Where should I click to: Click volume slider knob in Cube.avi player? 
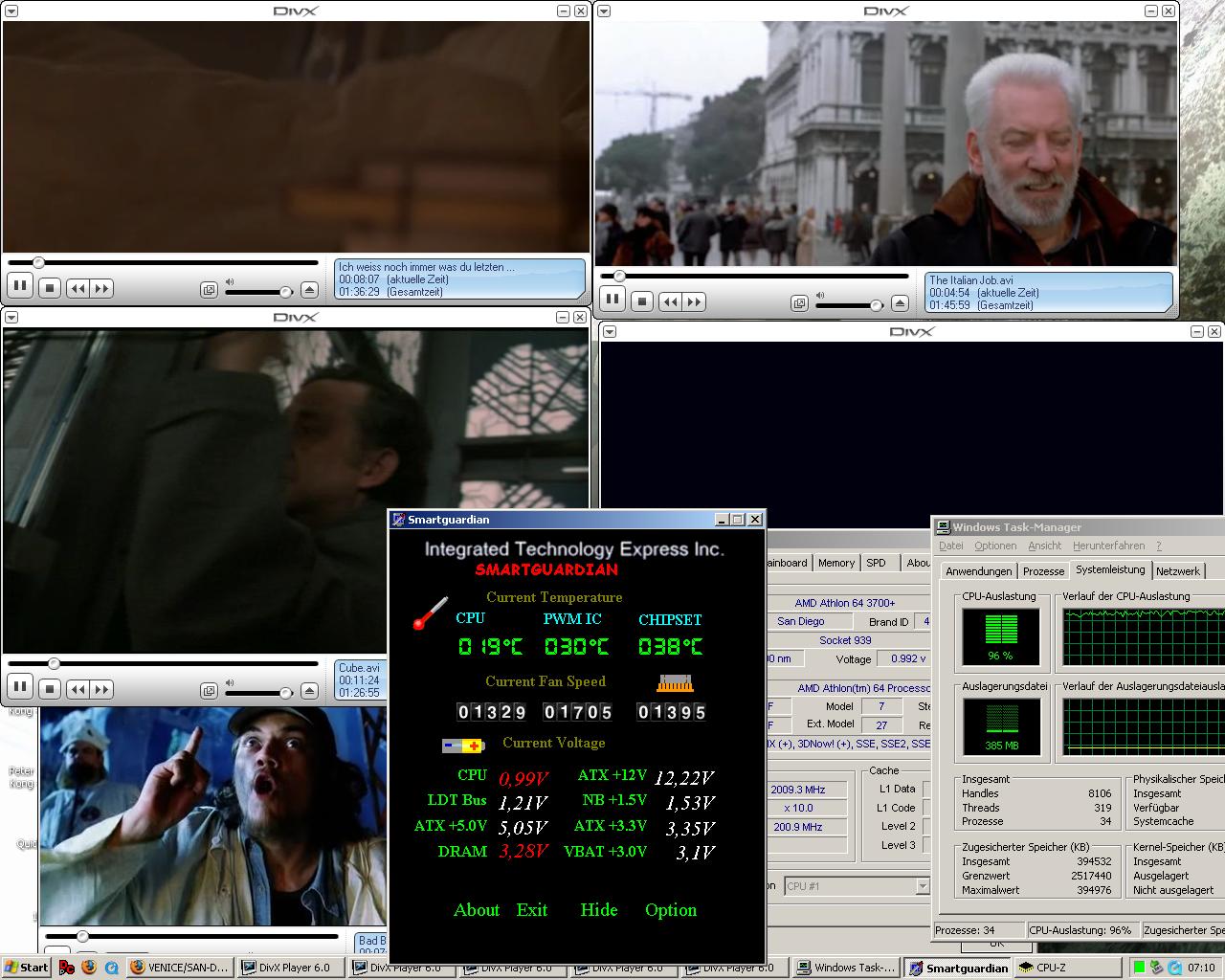click(x=285, y=692)
